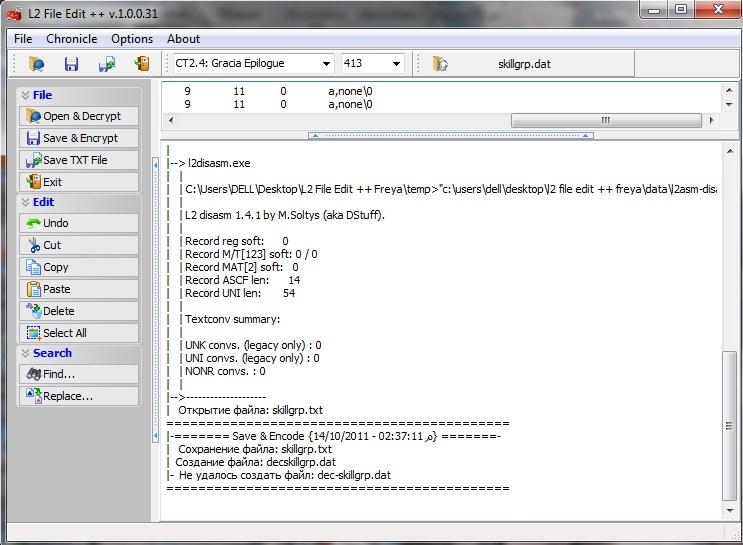Click the folder icon beside skillgrp.dat
This screenshot has height=545, width=743.
coord(441,64)
